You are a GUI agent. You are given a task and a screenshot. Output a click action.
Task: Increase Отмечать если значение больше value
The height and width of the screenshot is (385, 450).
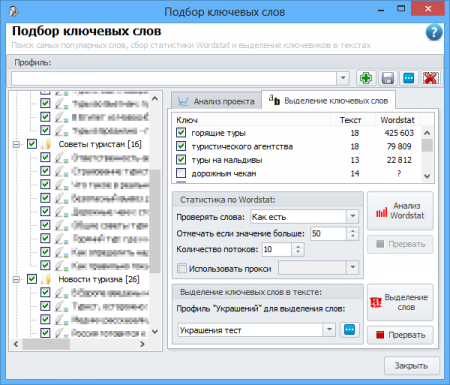click(x=352, y=230)
